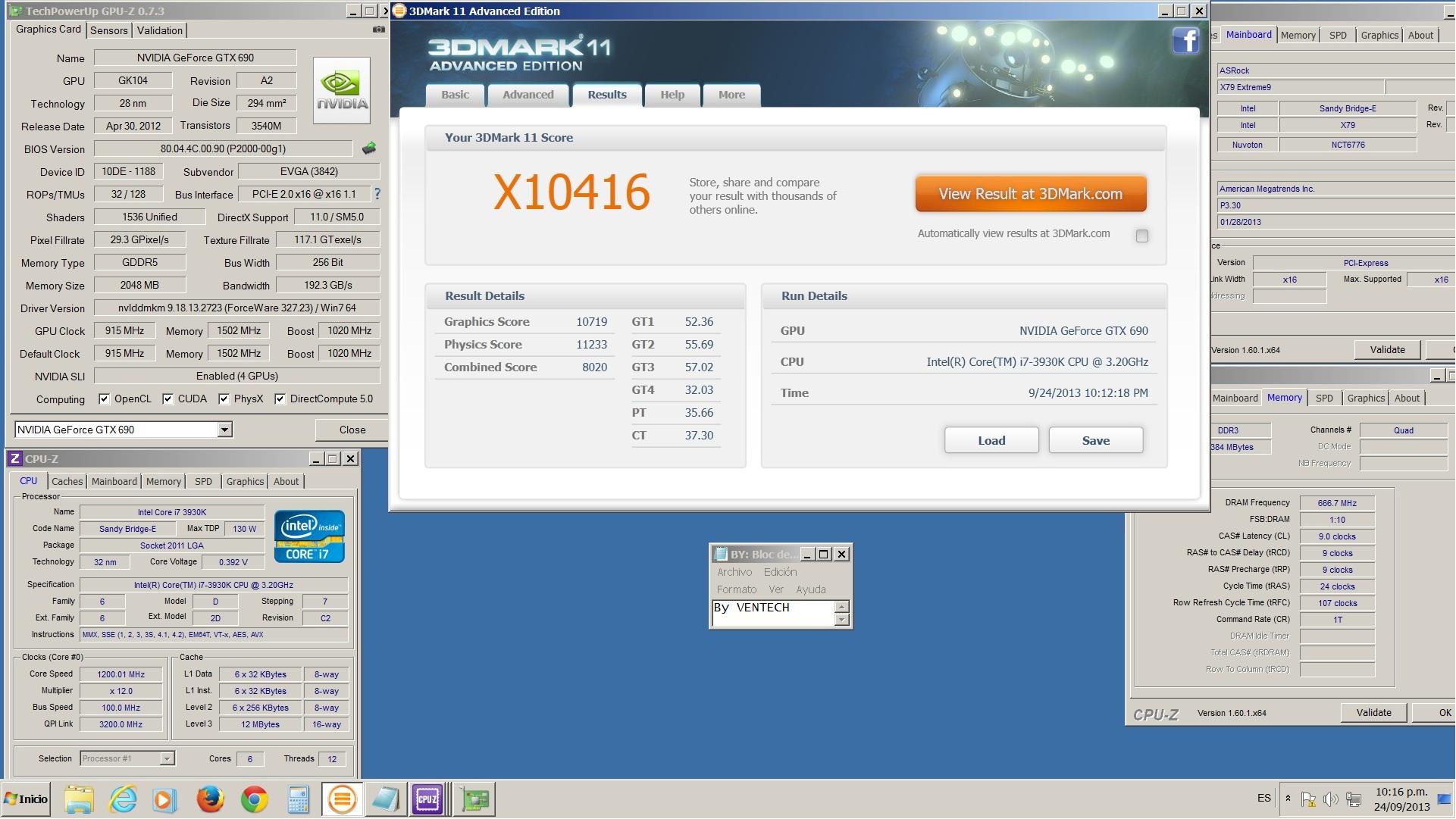Switch to 3DMark orange taskbar icon
The height and width of the screenshot is (819, 1456).
click(342, 799)
